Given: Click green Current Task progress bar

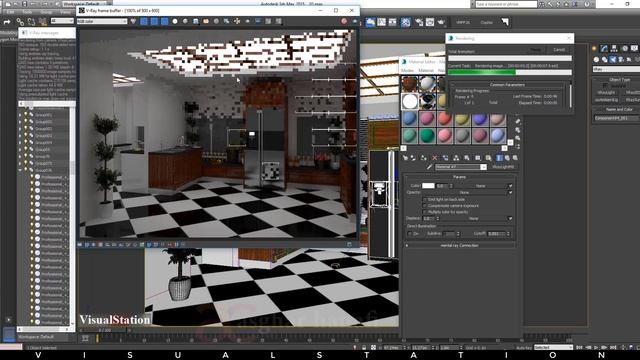Looking at the screenshot, I should click(x=510, y=72).
